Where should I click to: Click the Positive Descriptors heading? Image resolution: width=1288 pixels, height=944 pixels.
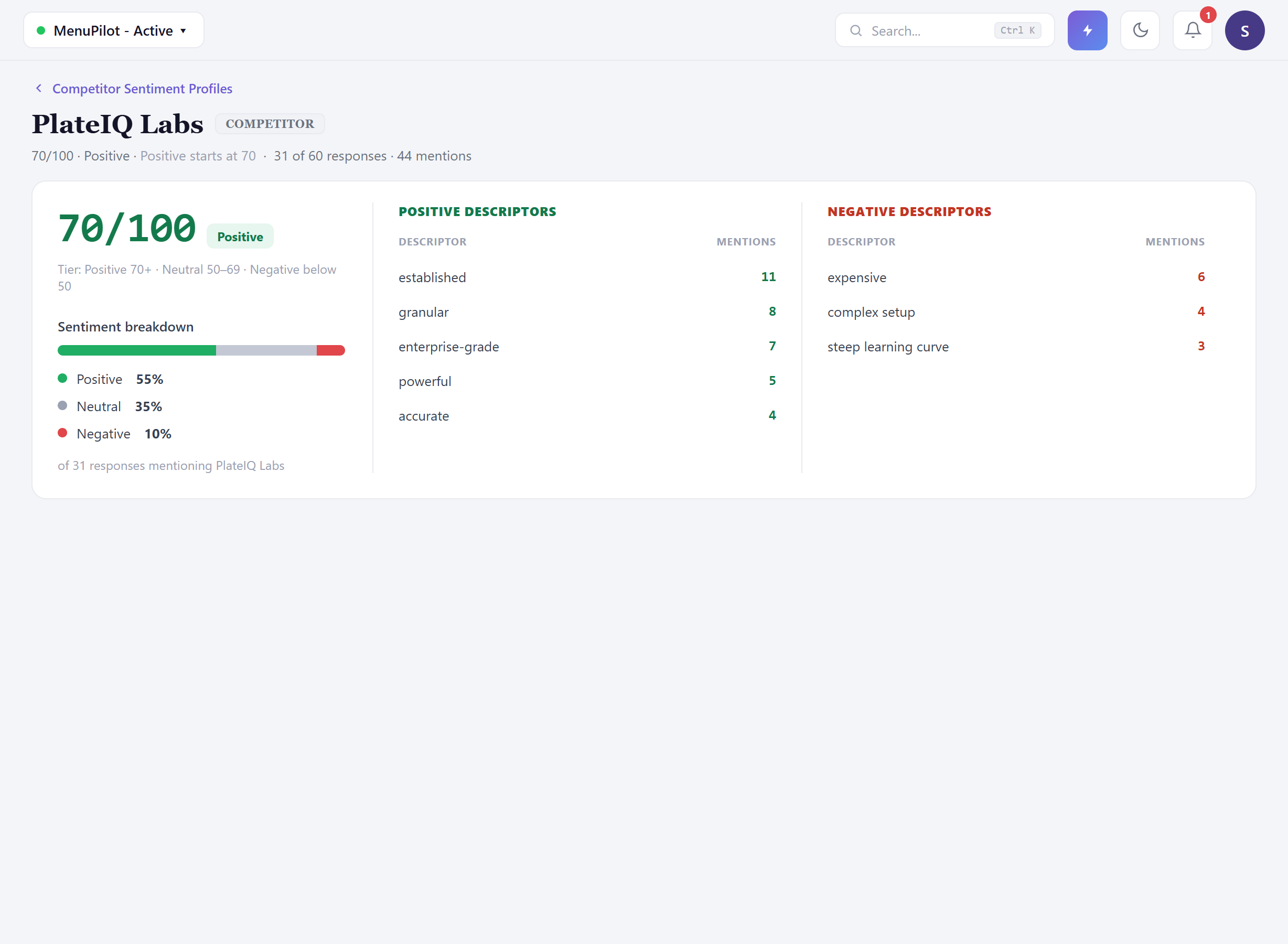pos(477,211)
